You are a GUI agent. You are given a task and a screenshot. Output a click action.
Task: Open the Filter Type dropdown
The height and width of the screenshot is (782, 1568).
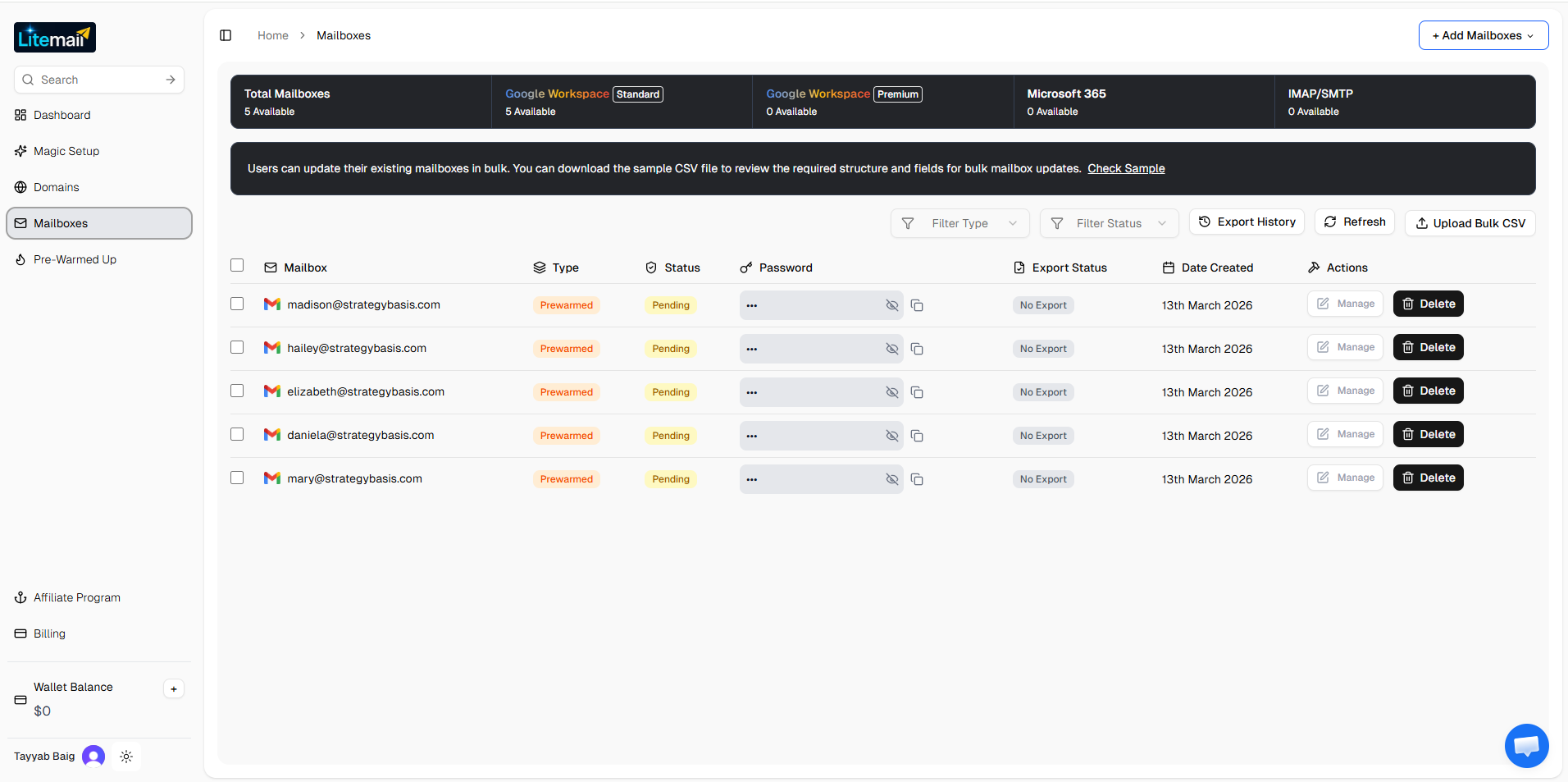click(x=959, y=222)
